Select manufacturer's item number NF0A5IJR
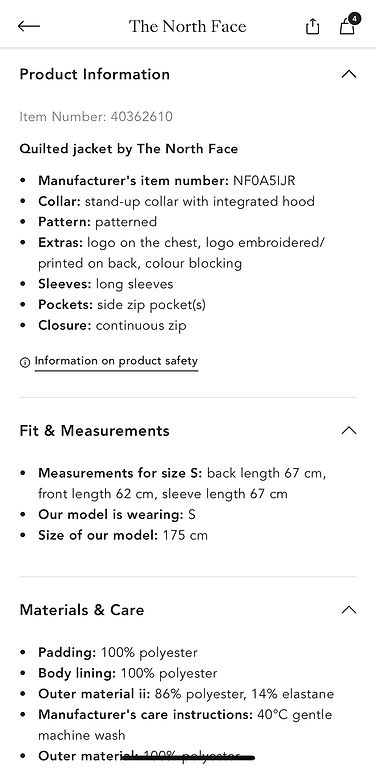 [264, 180]
